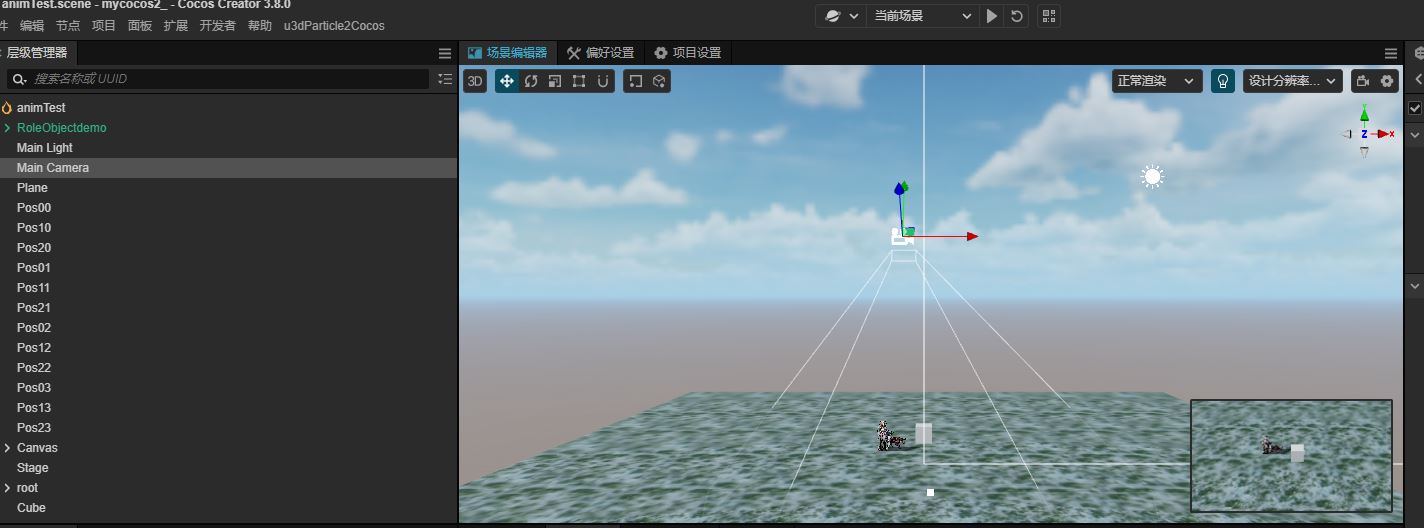Open hierarchy panel hamburger menu
1424x528 pixels.
tap(445, 54)
